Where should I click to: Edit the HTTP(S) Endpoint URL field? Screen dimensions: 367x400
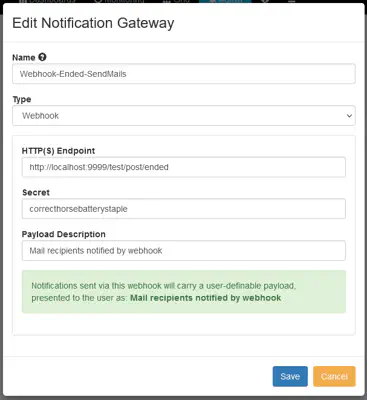tap(184, 167)
